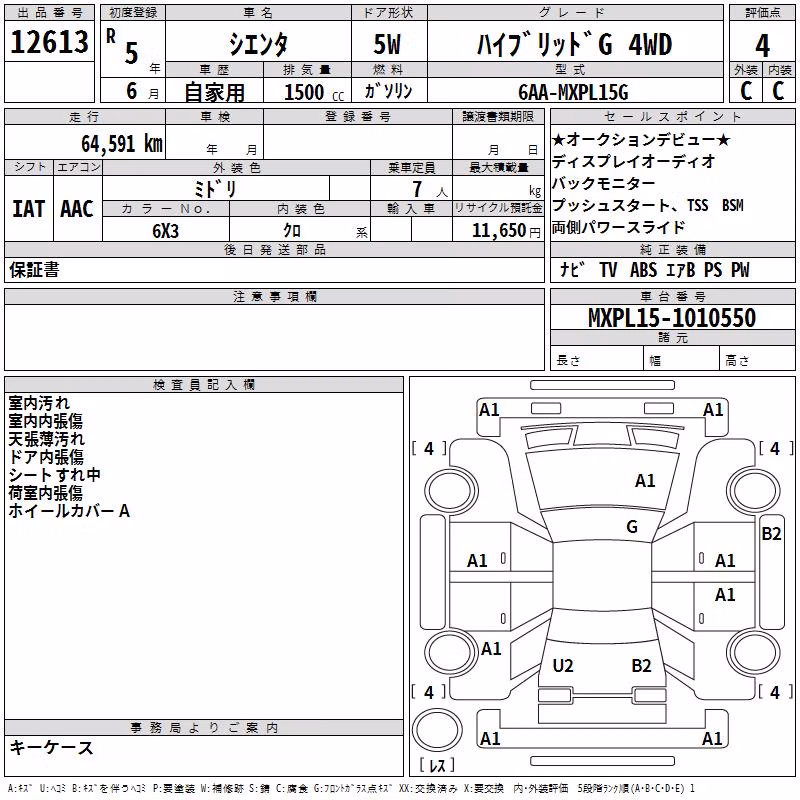Click registration month 6
This screenshot has height=800, width=800.
point(132,91)
